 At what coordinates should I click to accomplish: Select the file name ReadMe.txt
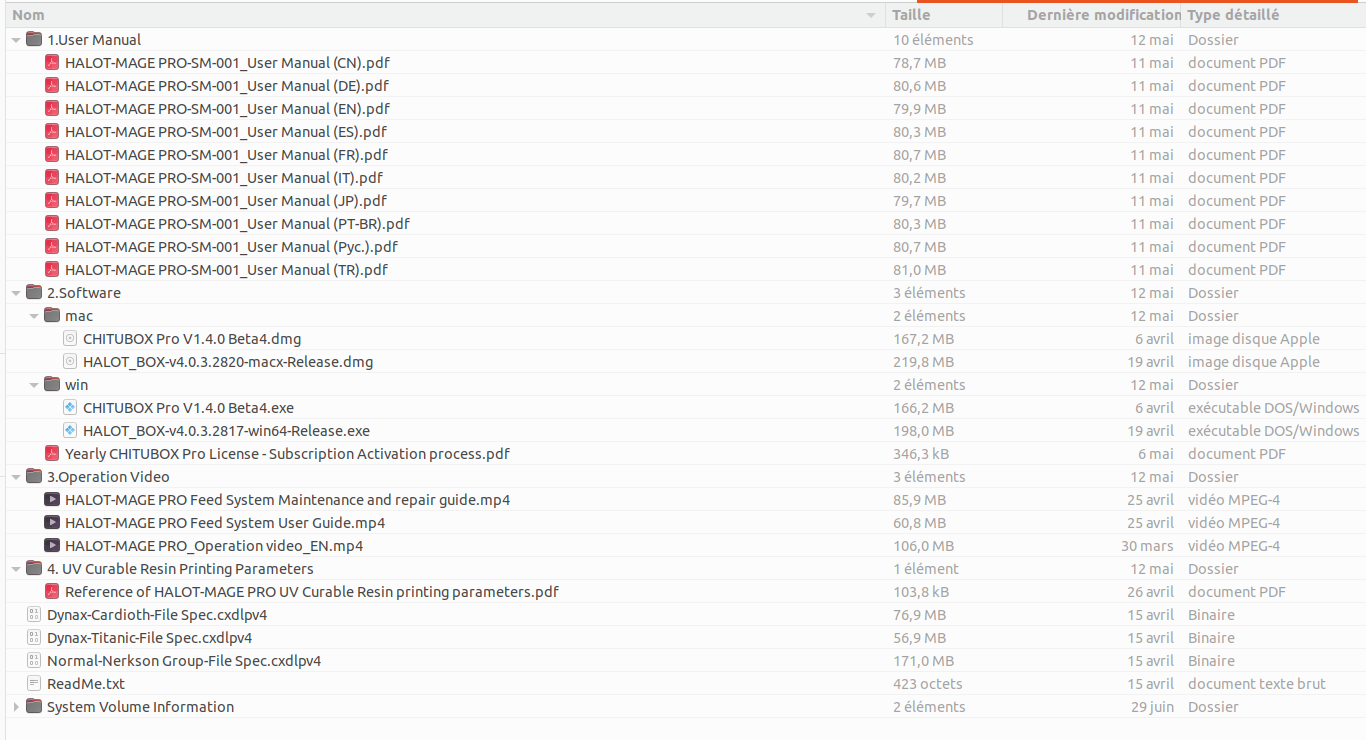86,684
